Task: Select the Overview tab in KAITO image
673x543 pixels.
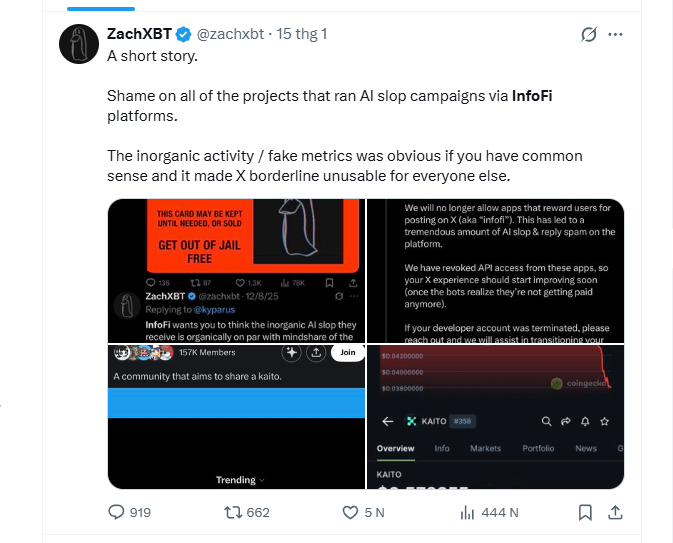Action: point(395,448)
